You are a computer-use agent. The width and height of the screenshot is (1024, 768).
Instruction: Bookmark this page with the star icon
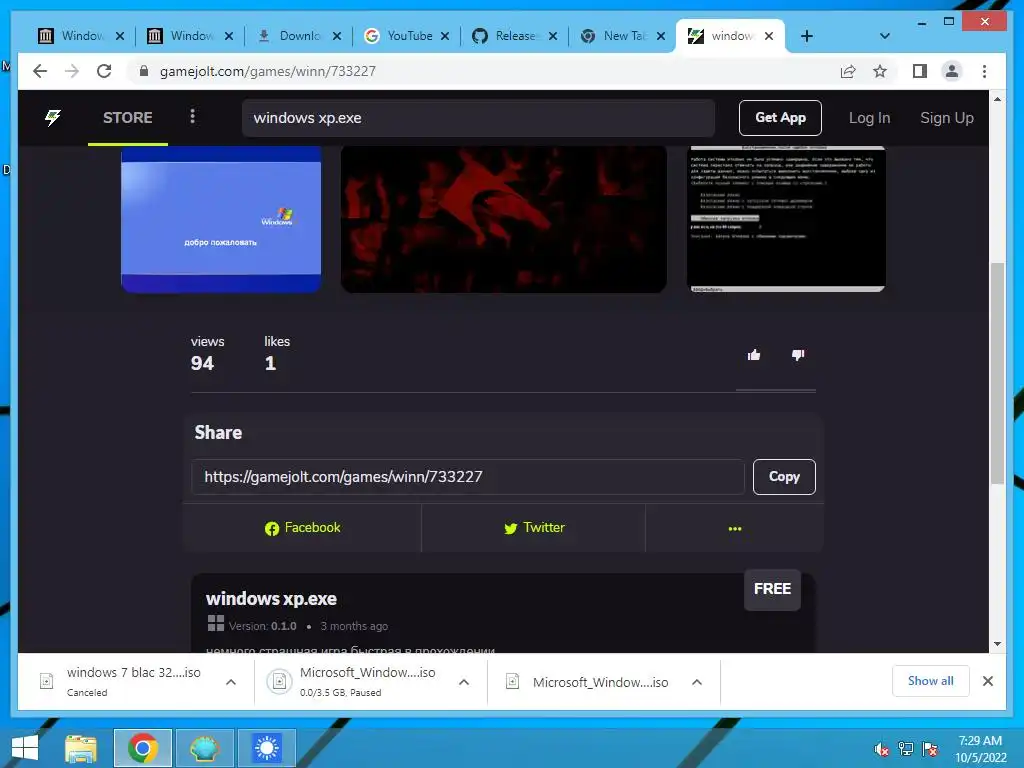point(880,71)
